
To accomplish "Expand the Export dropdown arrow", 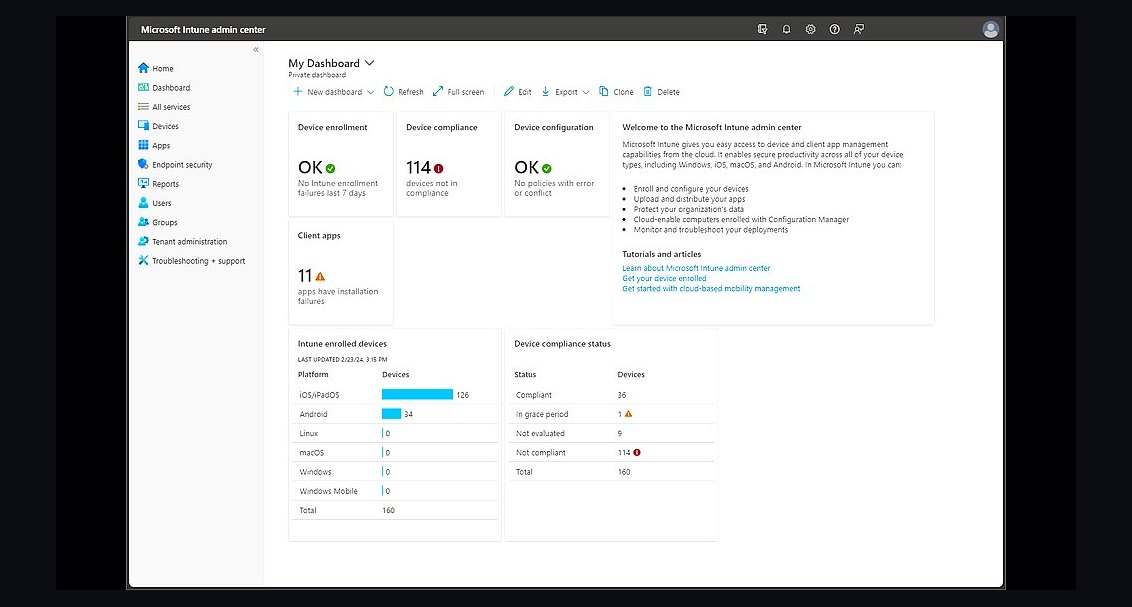I will pyautogui.click(x=585, y=92).
